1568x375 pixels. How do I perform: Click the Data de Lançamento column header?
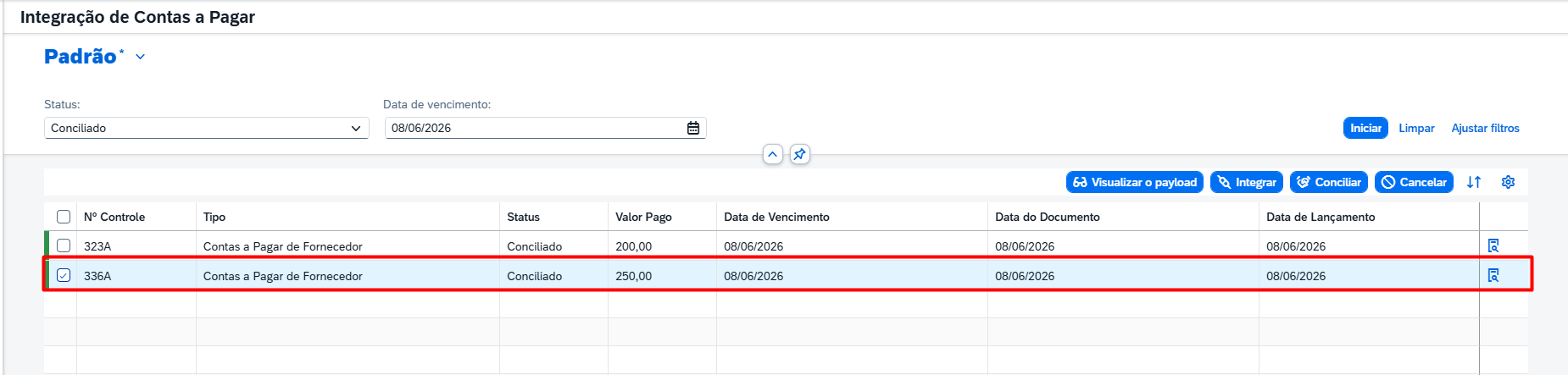coord(1369,217)
